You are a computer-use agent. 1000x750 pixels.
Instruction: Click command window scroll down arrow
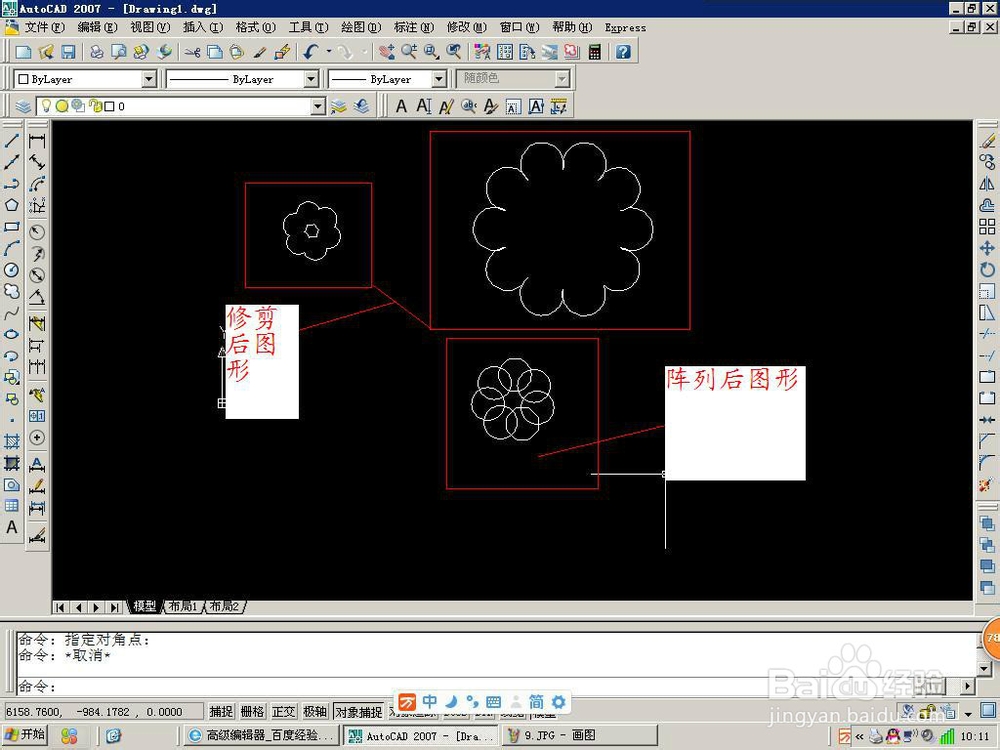coord(984,668)
